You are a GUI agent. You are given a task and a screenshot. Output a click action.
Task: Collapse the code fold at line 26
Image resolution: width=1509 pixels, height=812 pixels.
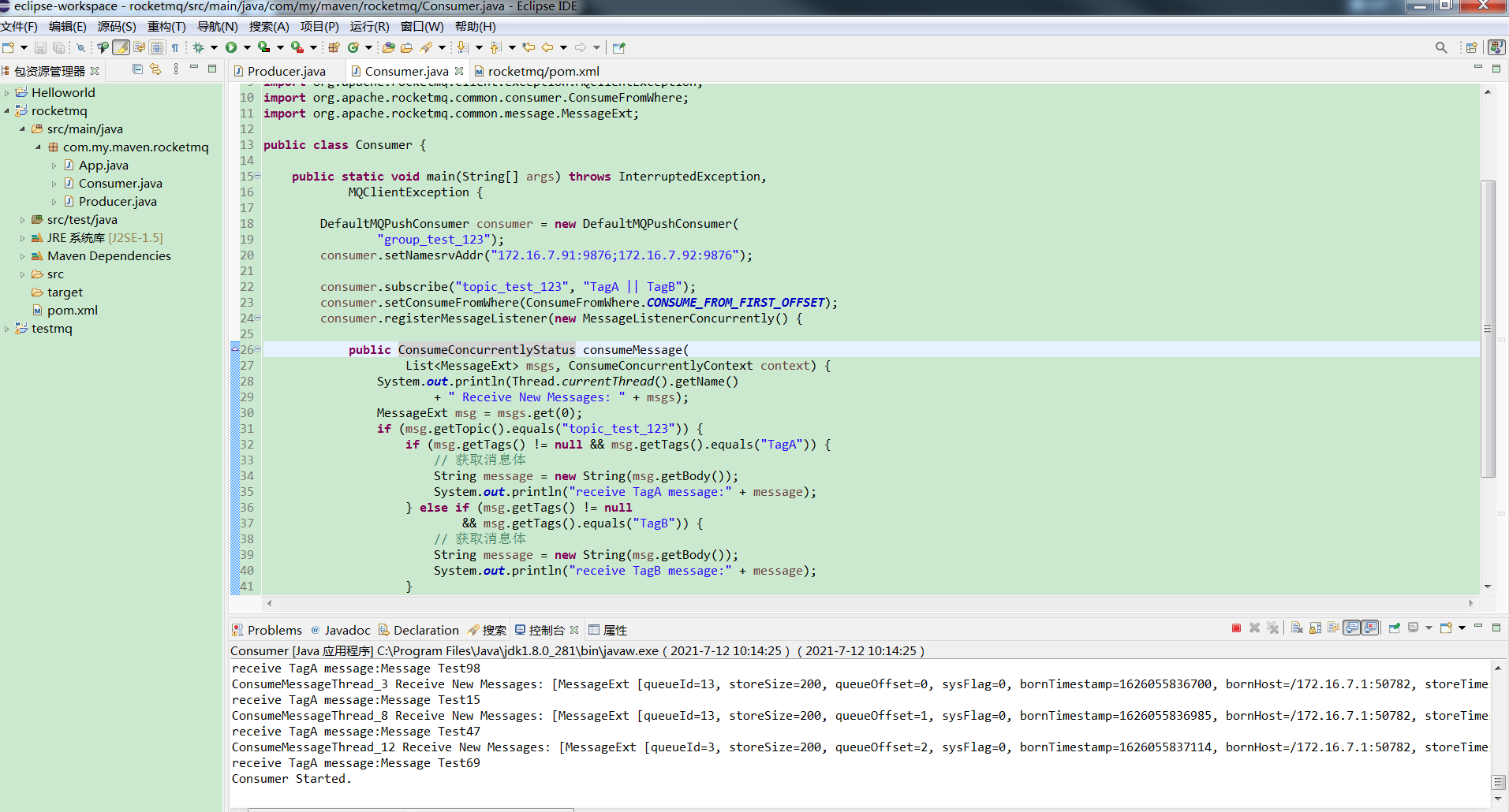click(257, 349)
